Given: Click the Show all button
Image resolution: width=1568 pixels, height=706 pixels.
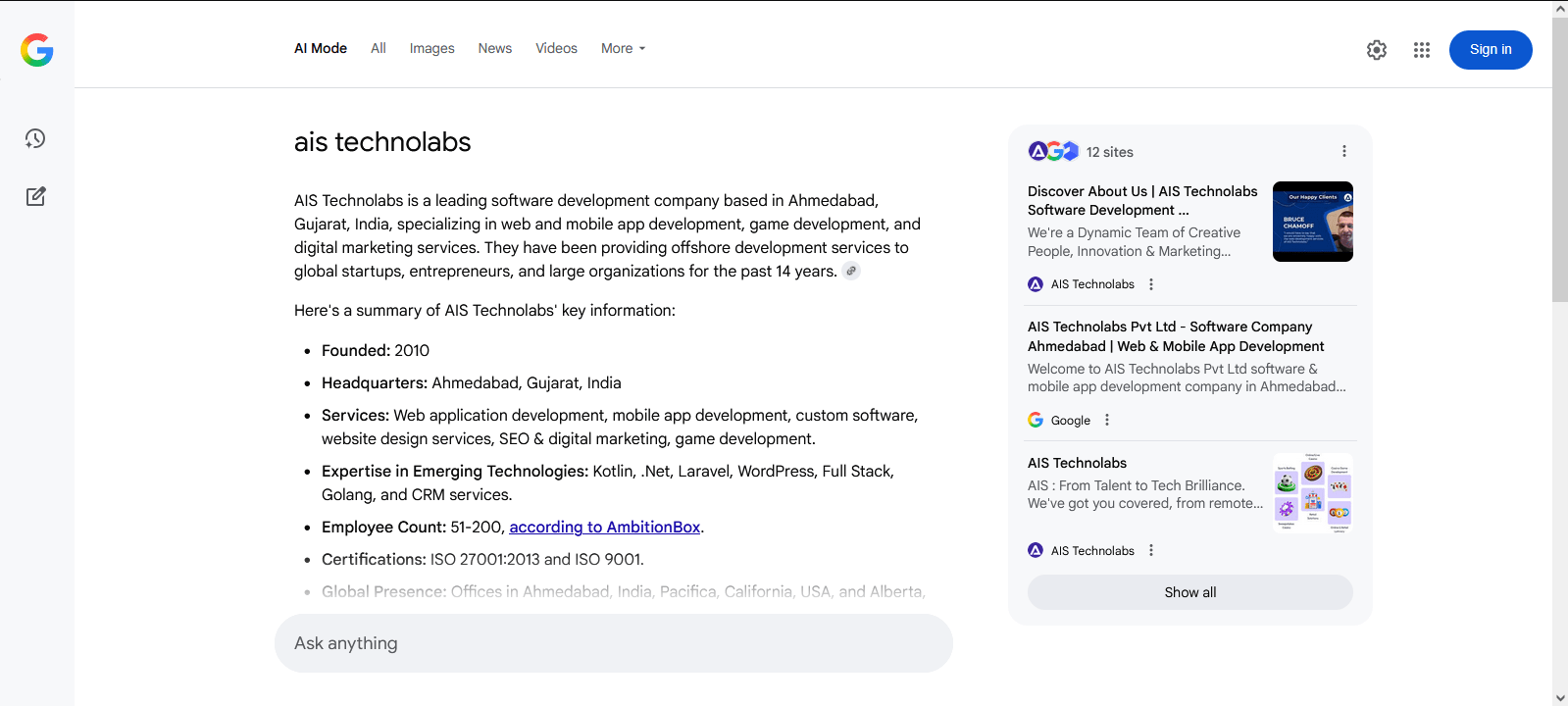Looking at the screenshot, I should coord(1190,592).
